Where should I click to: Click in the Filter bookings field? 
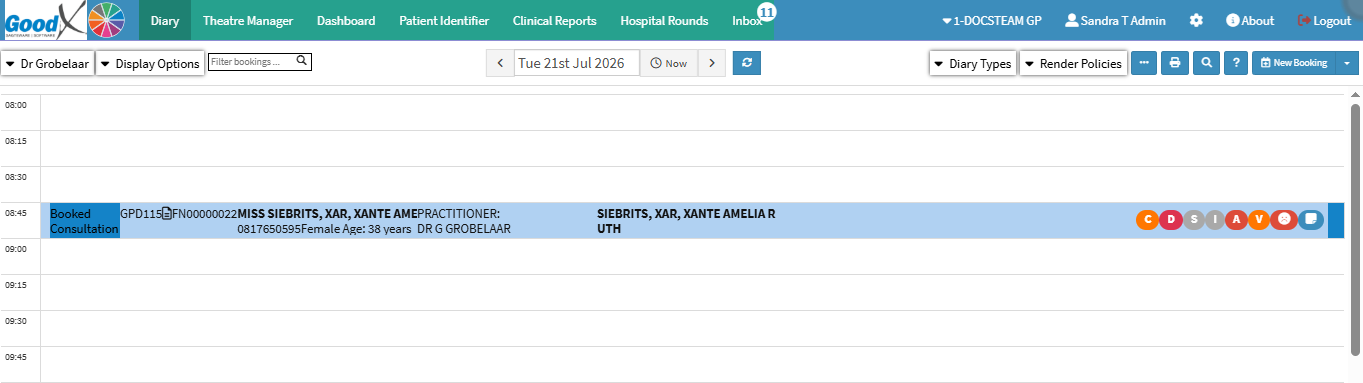(261, 62)
